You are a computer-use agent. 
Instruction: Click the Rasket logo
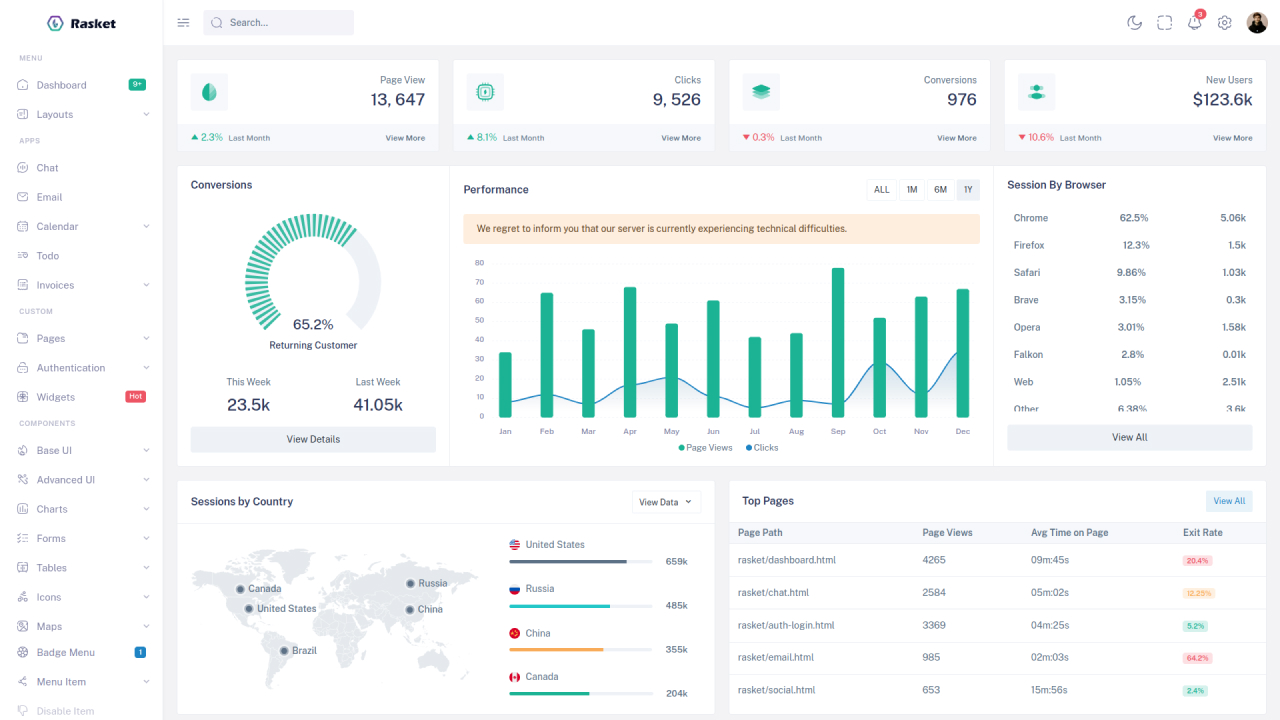pyautogui.click(x=82, y=23)
